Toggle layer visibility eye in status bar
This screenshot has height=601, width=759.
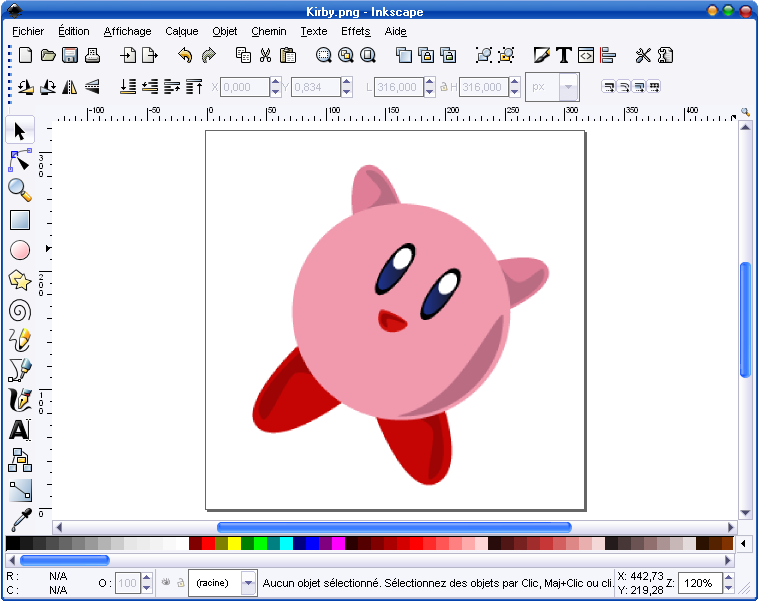(x=166, y=583)
